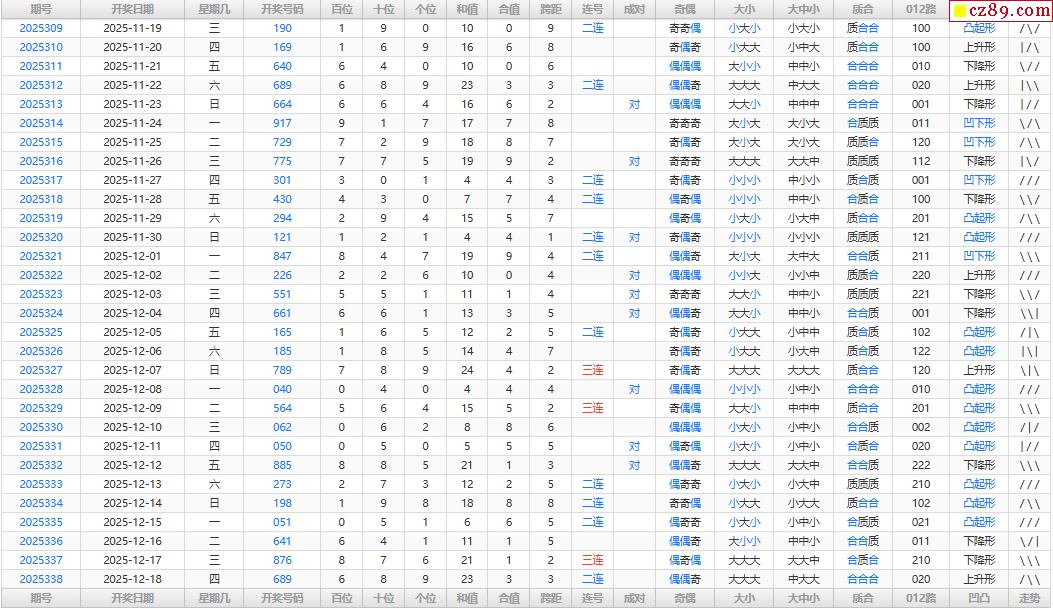Screen dimensions: 1053x609
Task: Click winning number 190
Action: (x=283, y=28)
